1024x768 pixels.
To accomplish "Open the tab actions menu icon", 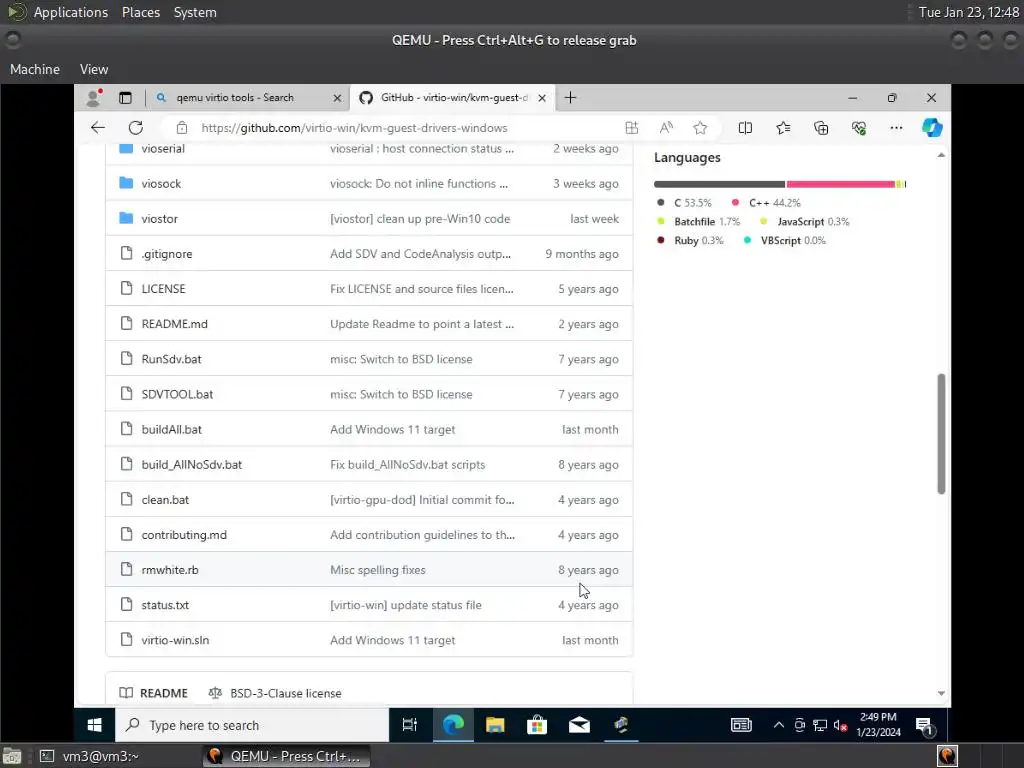I will [x=125, y=98].
